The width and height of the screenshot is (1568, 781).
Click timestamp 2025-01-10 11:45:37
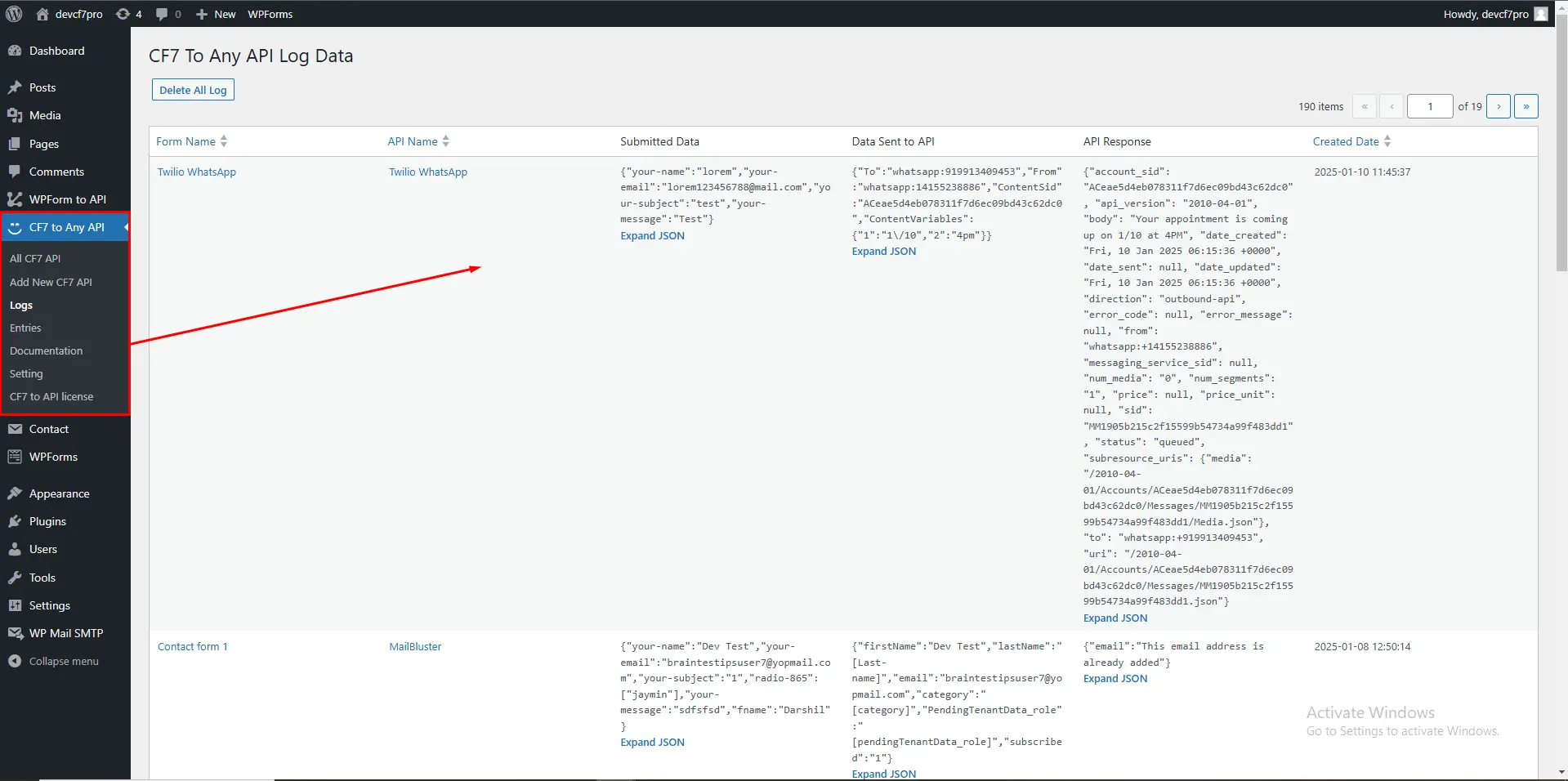click(1362, 172)
